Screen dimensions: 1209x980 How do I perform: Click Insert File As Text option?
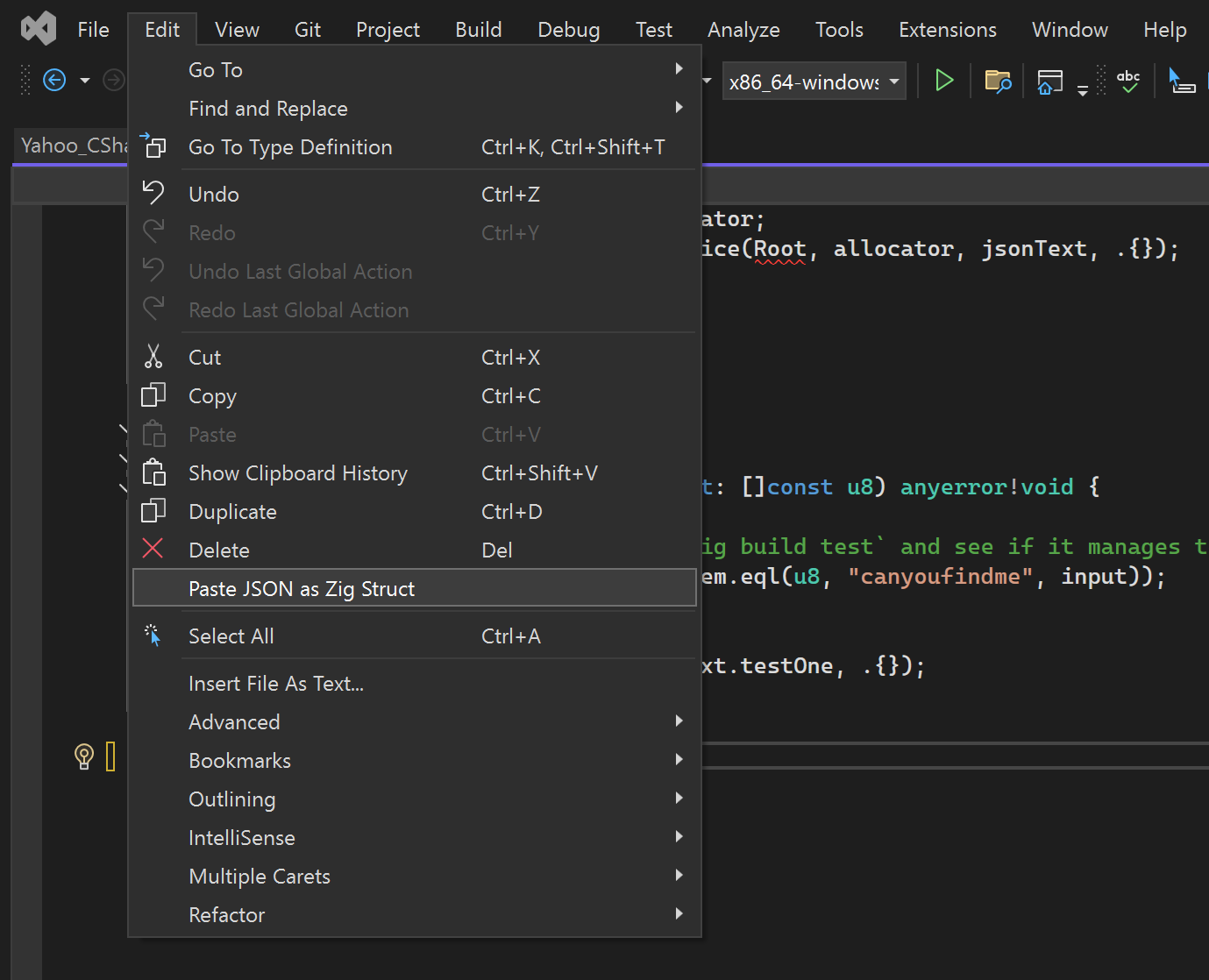point(276,684)
